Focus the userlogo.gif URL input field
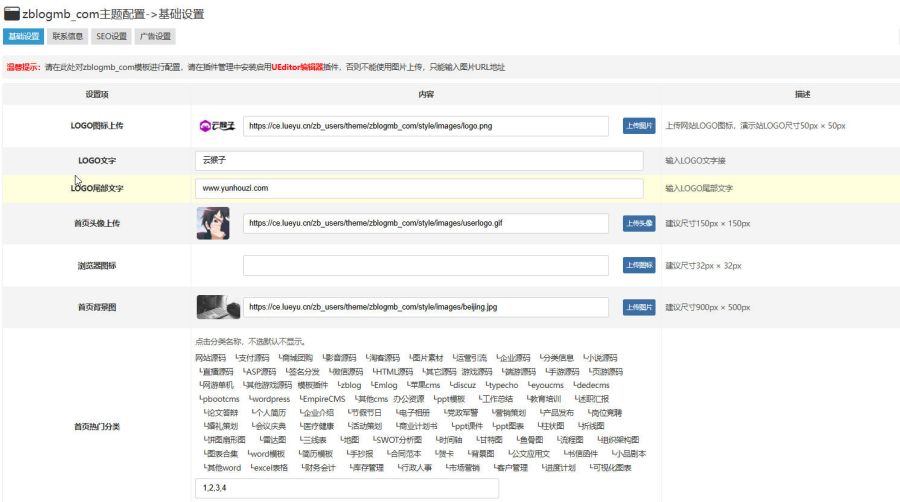 (425, 223)
